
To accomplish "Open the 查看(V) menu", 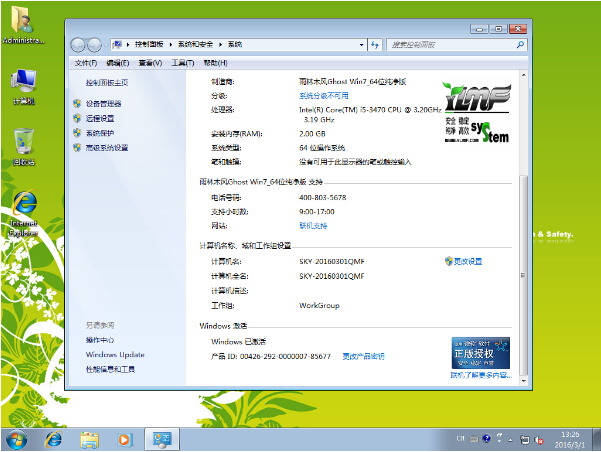I will click(150, 63).
